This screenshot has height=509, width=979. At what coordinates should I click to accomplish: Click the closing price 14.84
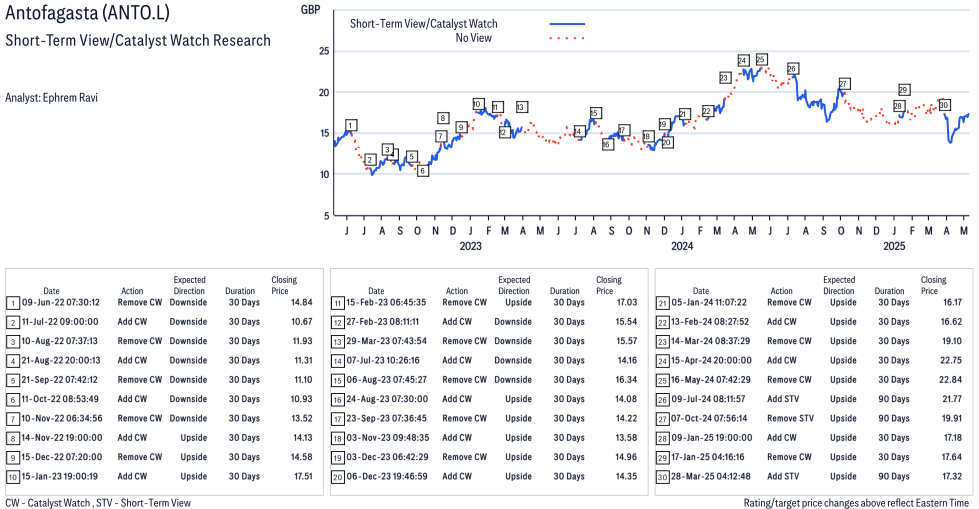point(302,302)
